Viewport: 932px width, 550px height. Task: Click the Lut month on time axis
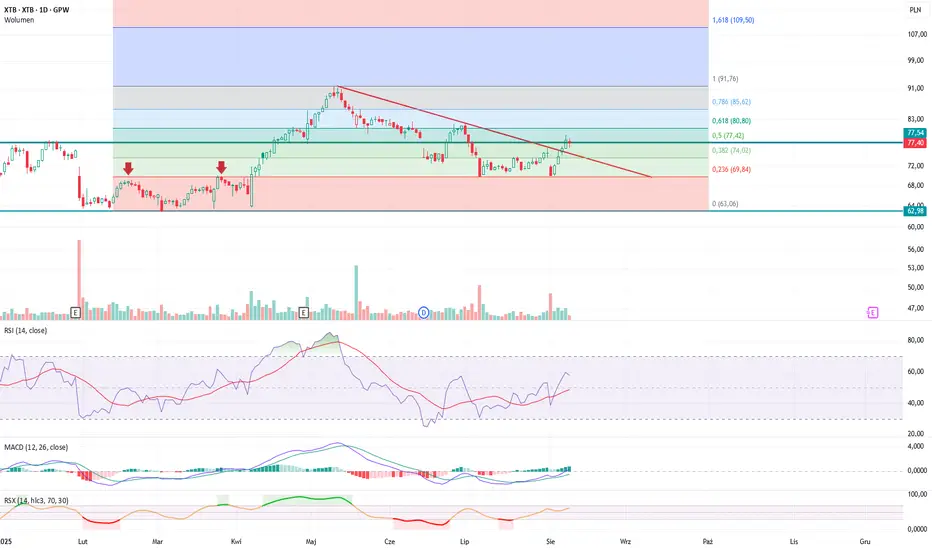tap(83, 542)
